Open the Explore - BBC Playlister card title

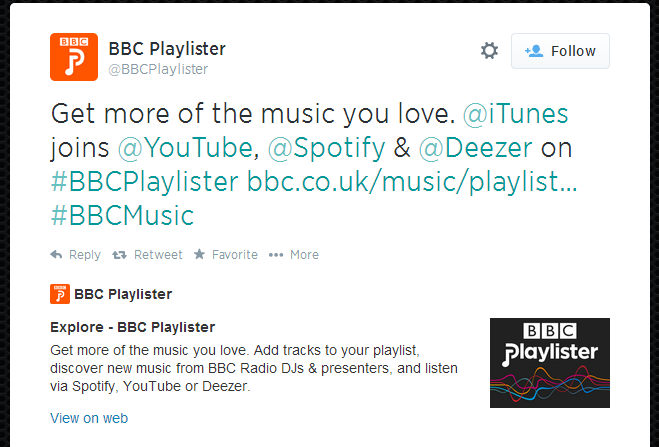(132, 327)
